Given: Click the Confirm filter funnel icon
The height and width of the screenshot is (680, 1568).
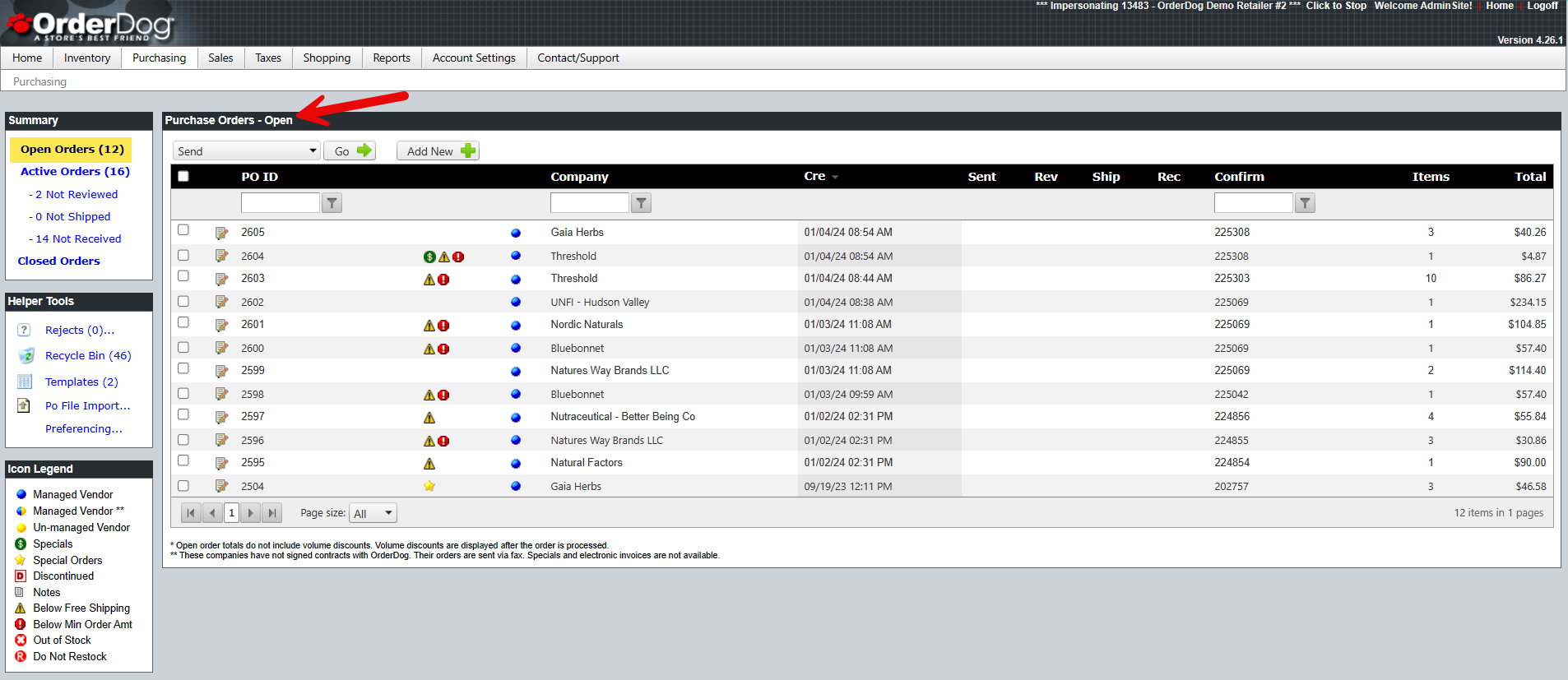Looking at the screenshot, I should point(1305,203).
